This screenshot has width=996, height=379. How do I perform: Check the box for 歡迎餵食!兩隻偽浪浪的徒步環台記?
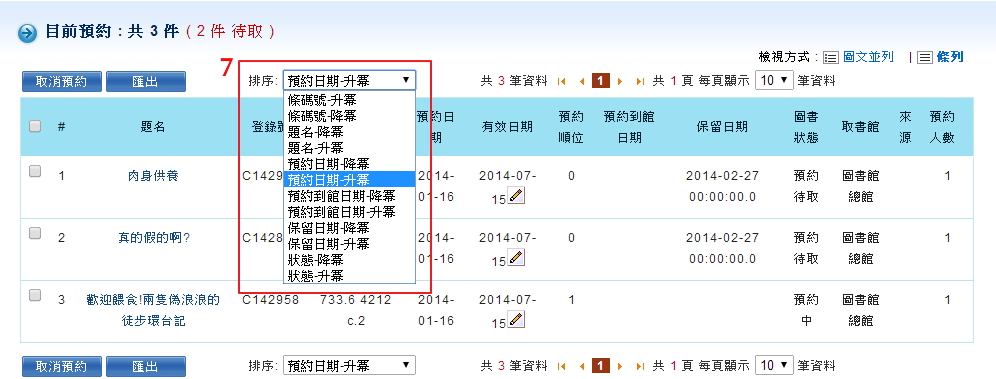pos(36,295)
